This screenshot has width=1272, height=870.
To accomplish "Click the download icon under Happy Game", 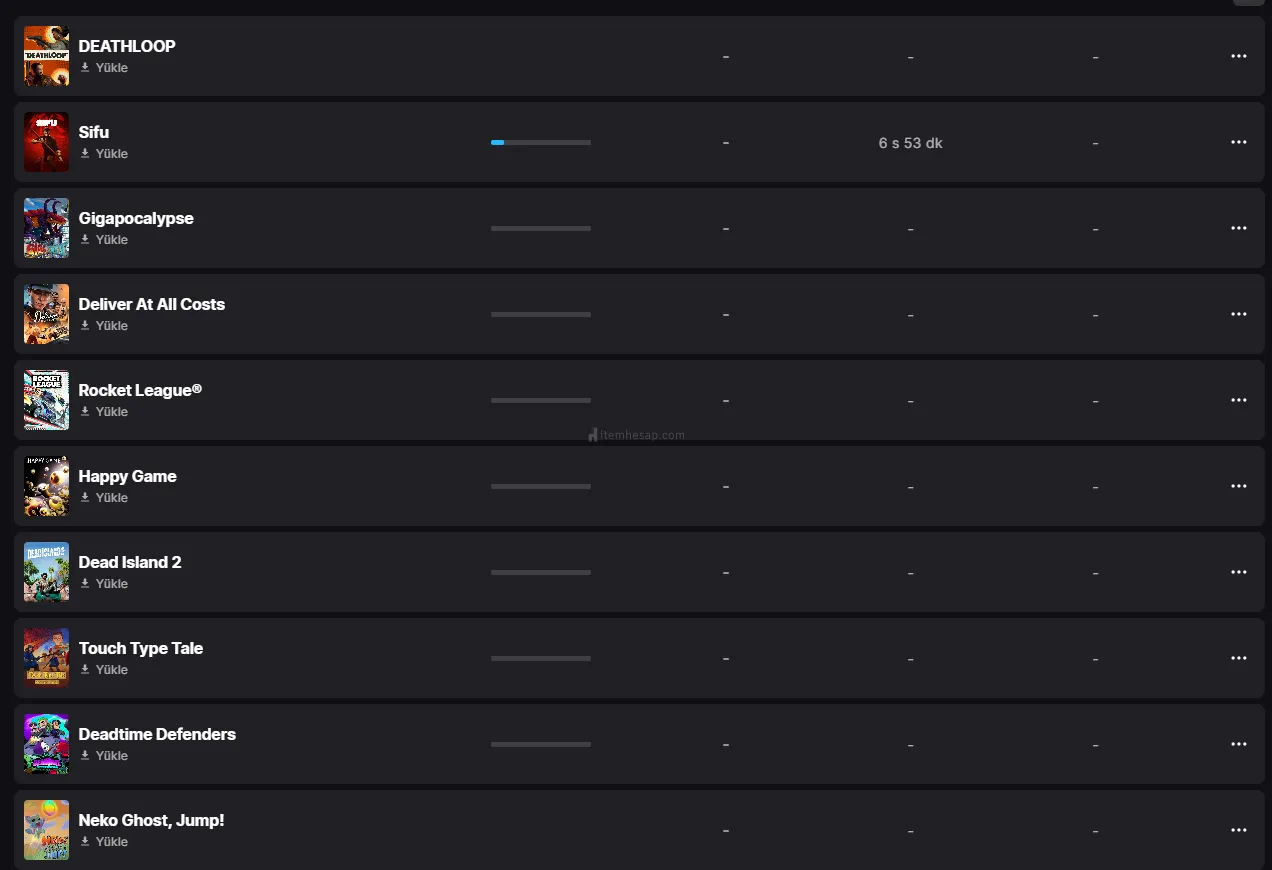I will click(85, 498).
